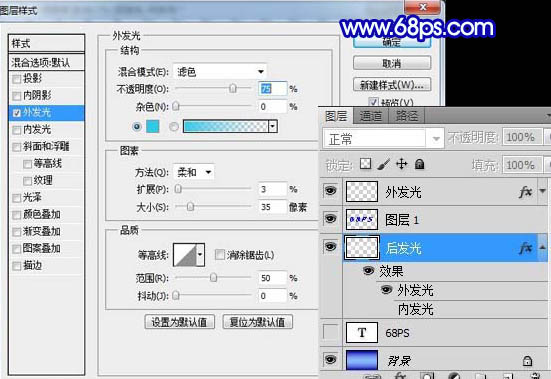Switch to the 通道 tab
Image resolution: width=551 pixels, height=379 pixels.
(x=370, y=116)
